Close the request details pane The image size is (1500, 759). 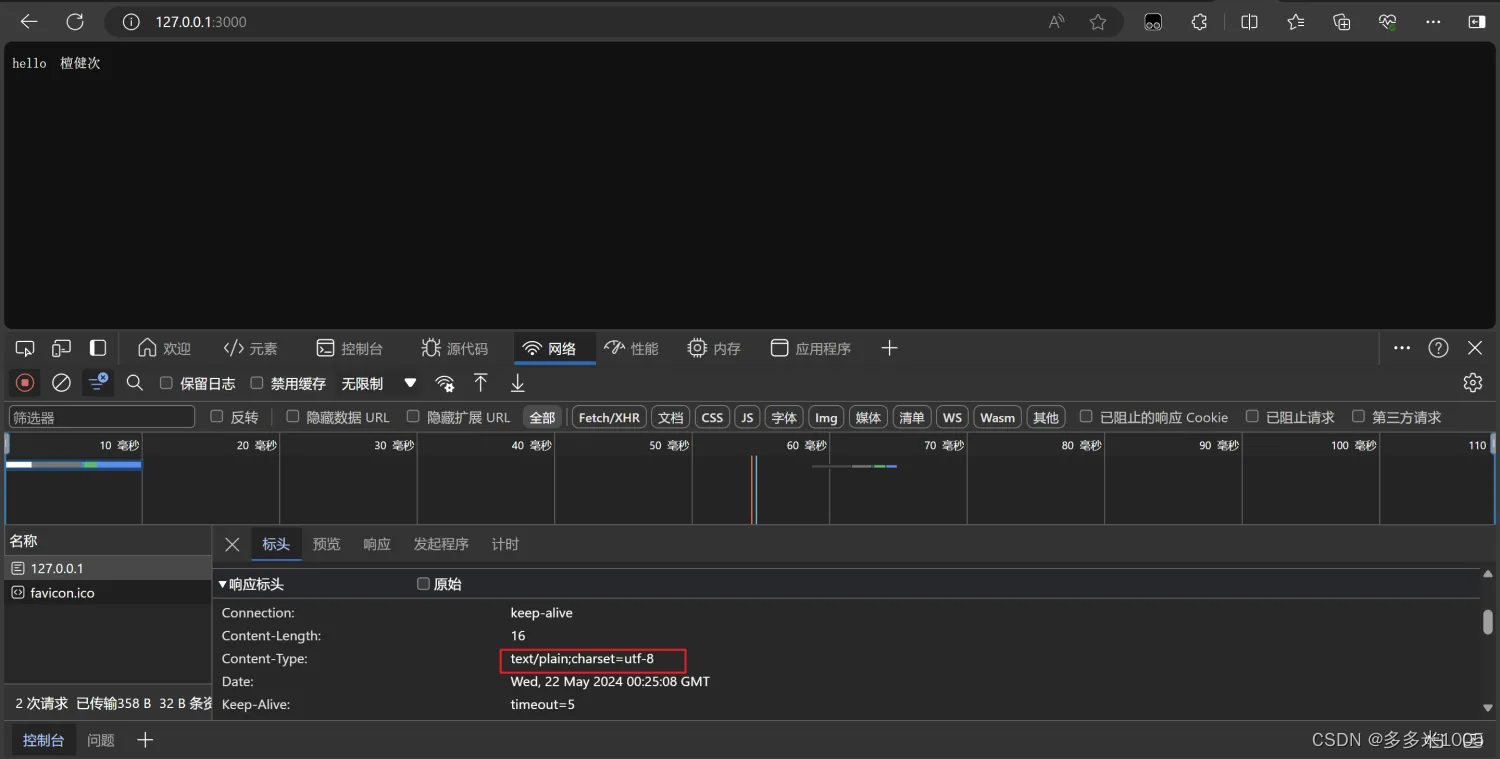point(232,544)
